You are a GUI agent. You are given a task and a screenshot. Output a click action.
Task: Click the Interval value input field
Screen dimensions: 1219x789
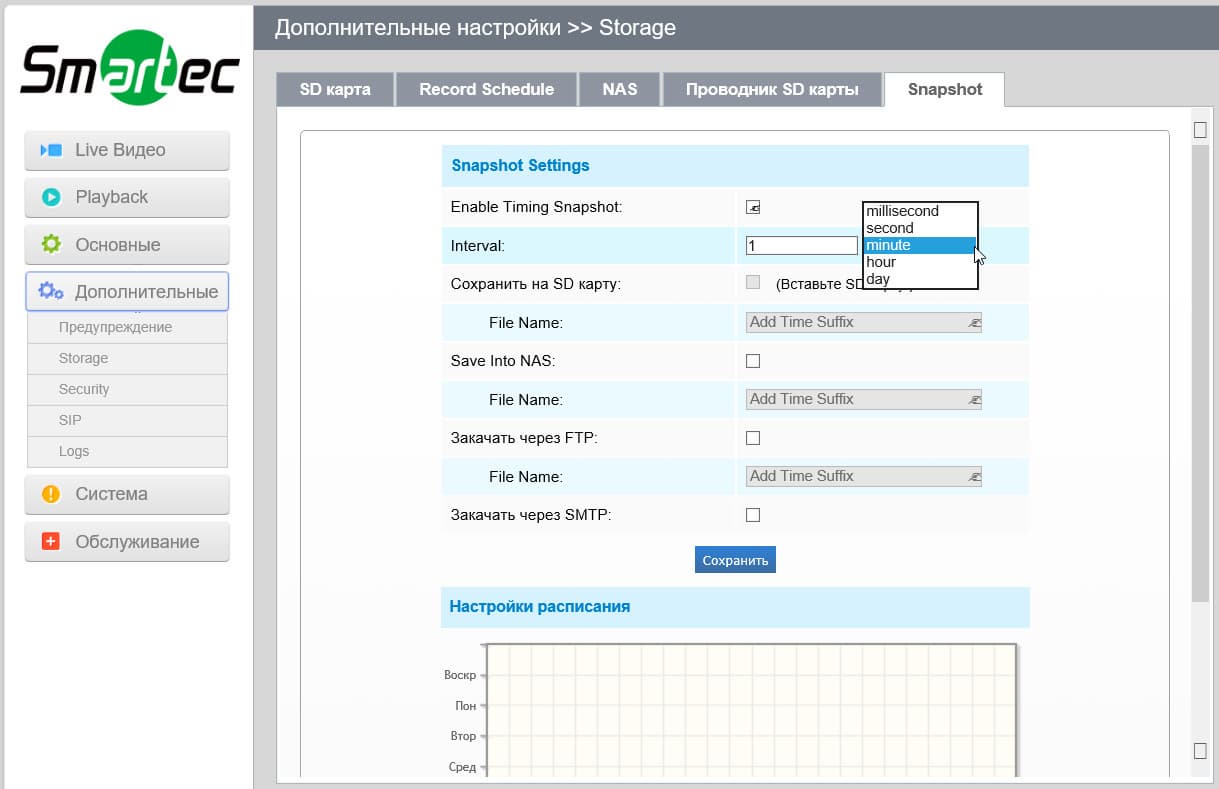(801, 245)
